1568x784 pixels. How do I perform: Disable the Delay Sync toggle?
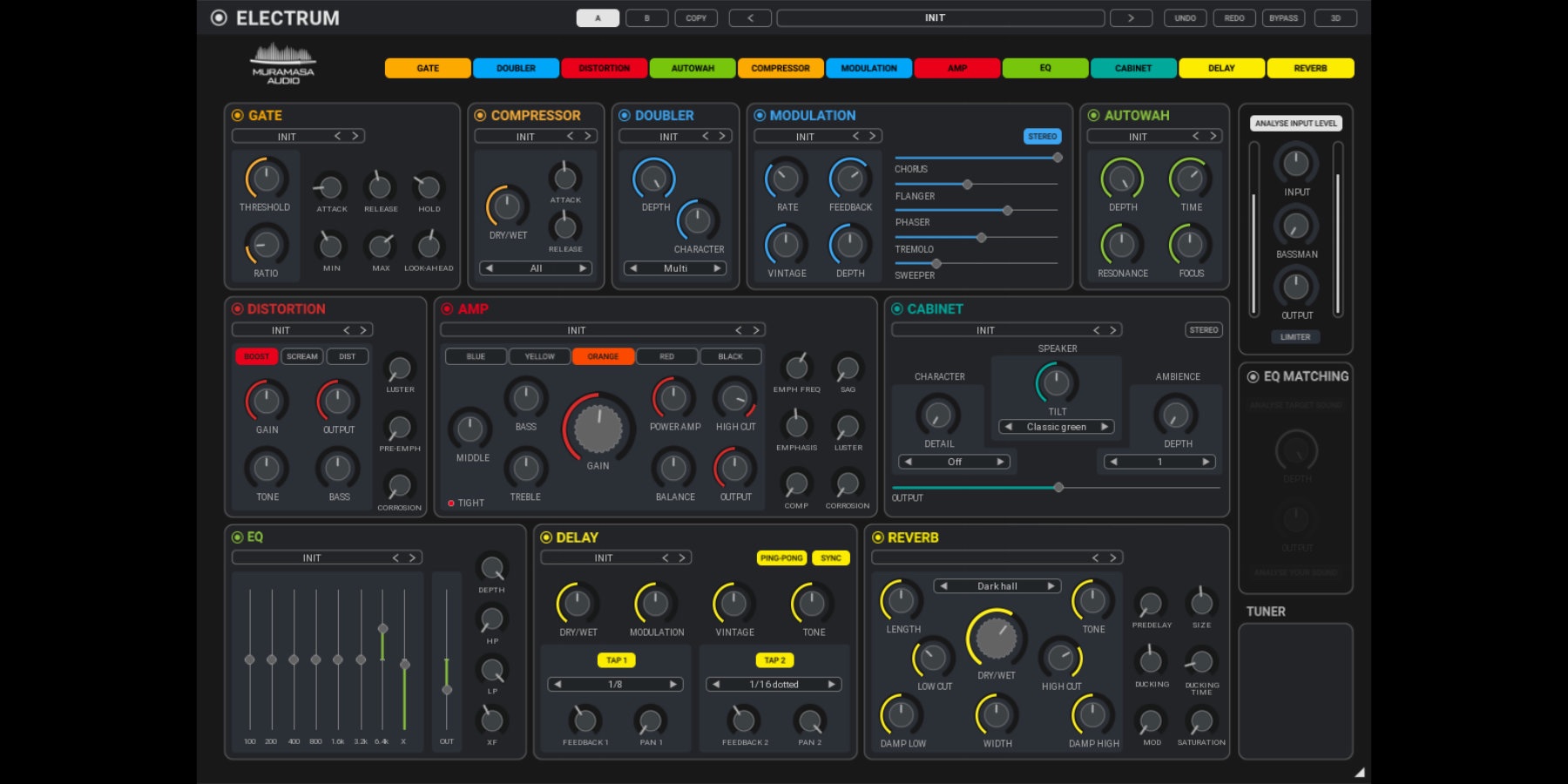(830, 558)
